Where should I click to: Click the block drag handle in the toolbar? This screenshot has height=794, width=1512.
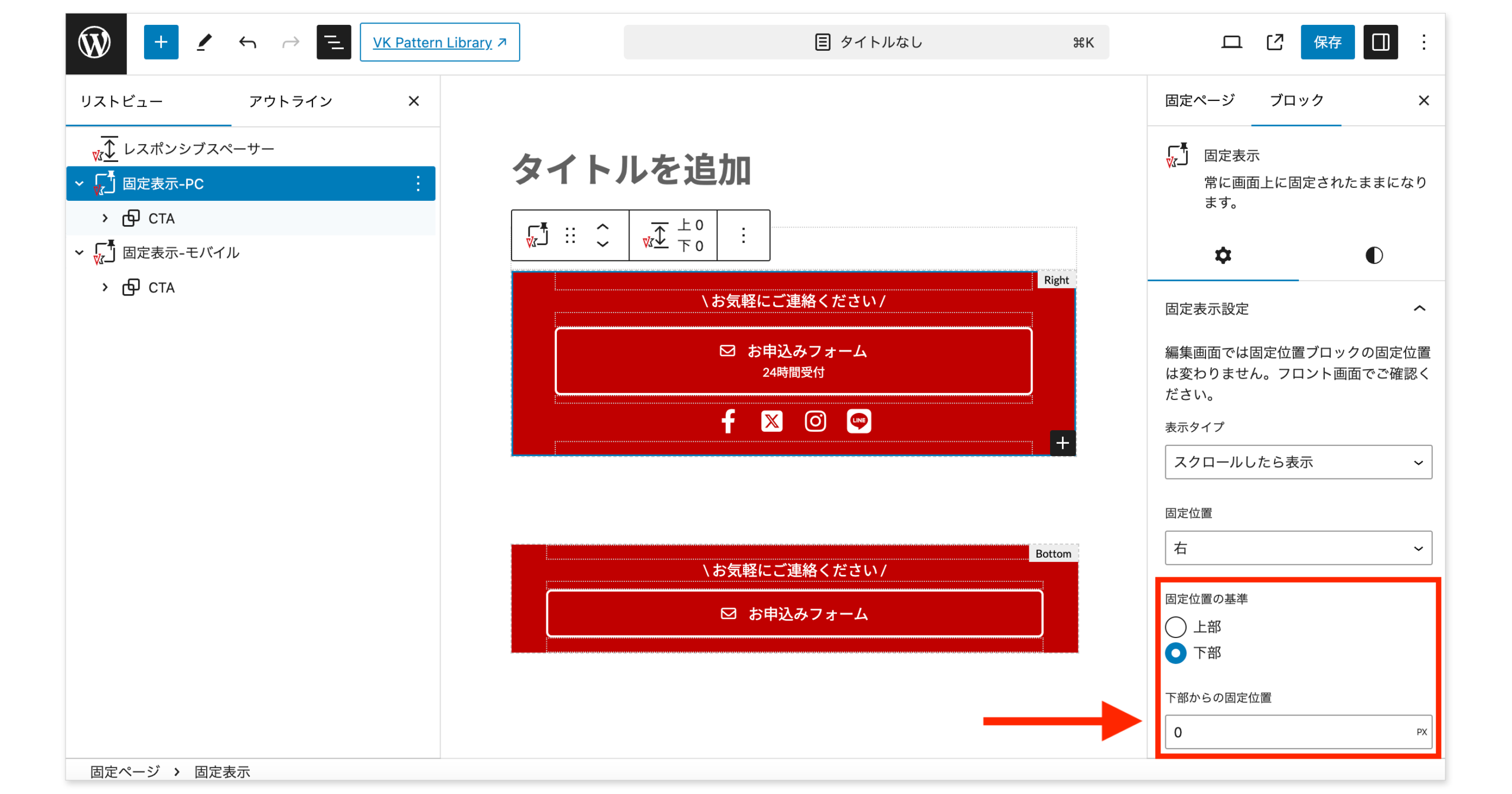pos(570,235)
